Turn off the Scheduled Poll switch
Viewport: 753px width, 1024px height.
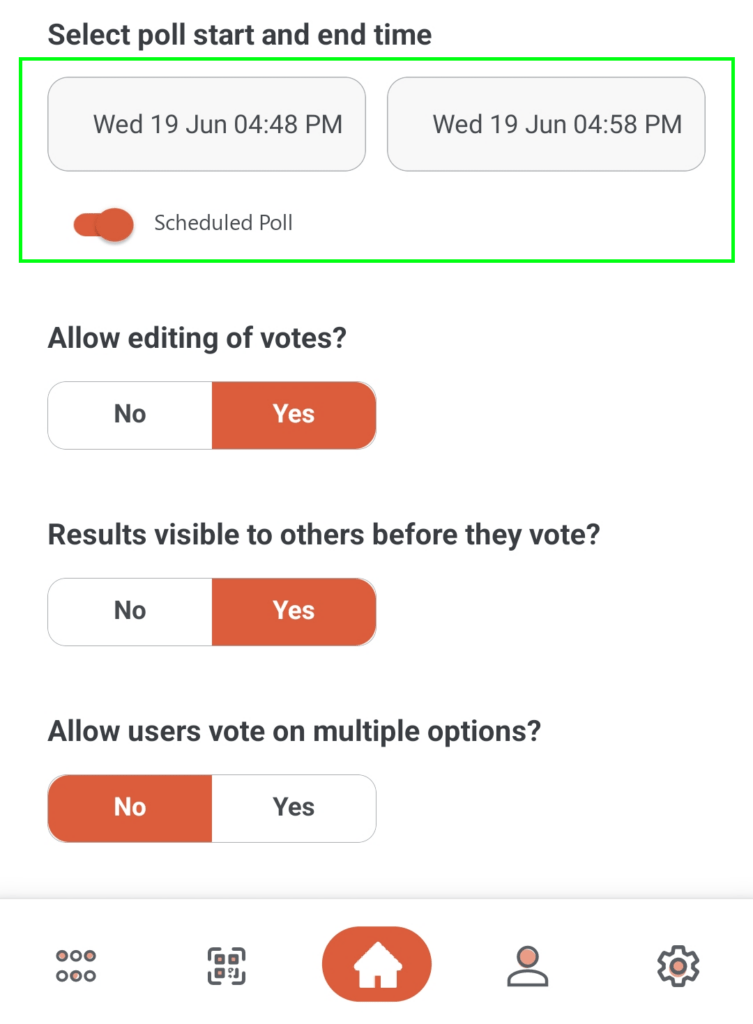point(103,224)
